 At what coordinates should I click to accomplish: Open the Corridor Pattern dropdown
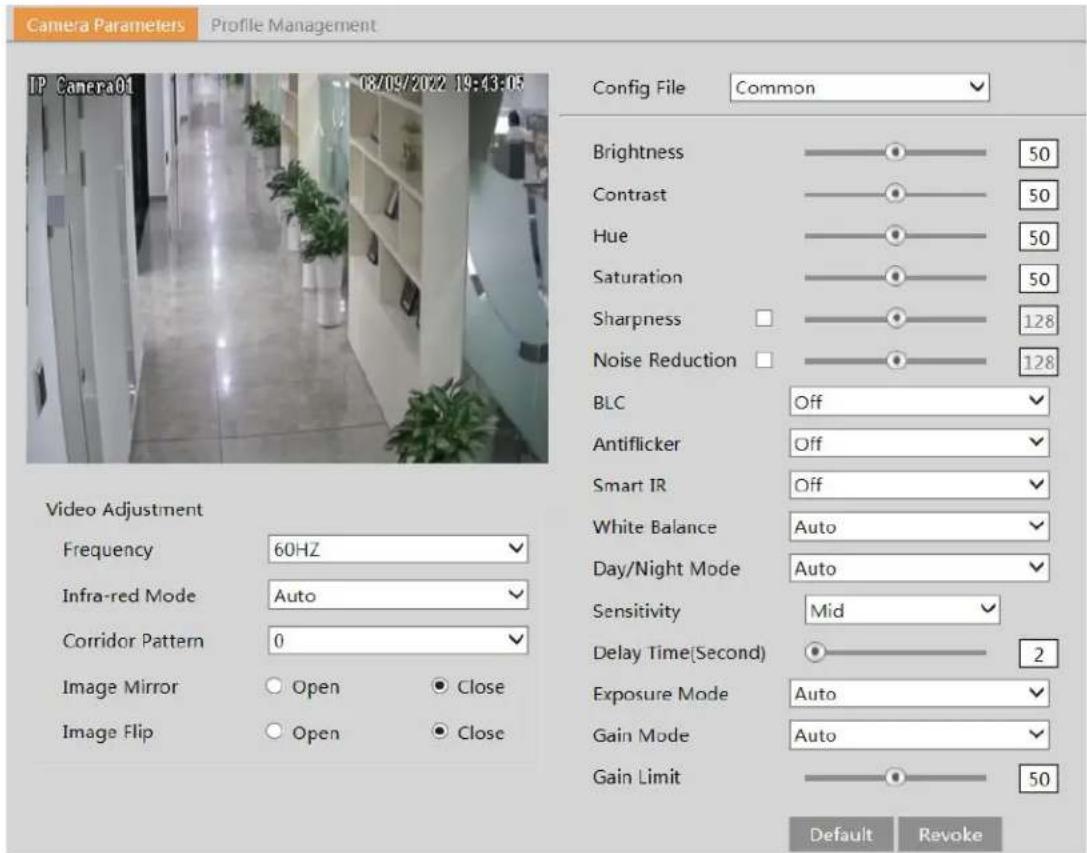(x=398, y=640)
